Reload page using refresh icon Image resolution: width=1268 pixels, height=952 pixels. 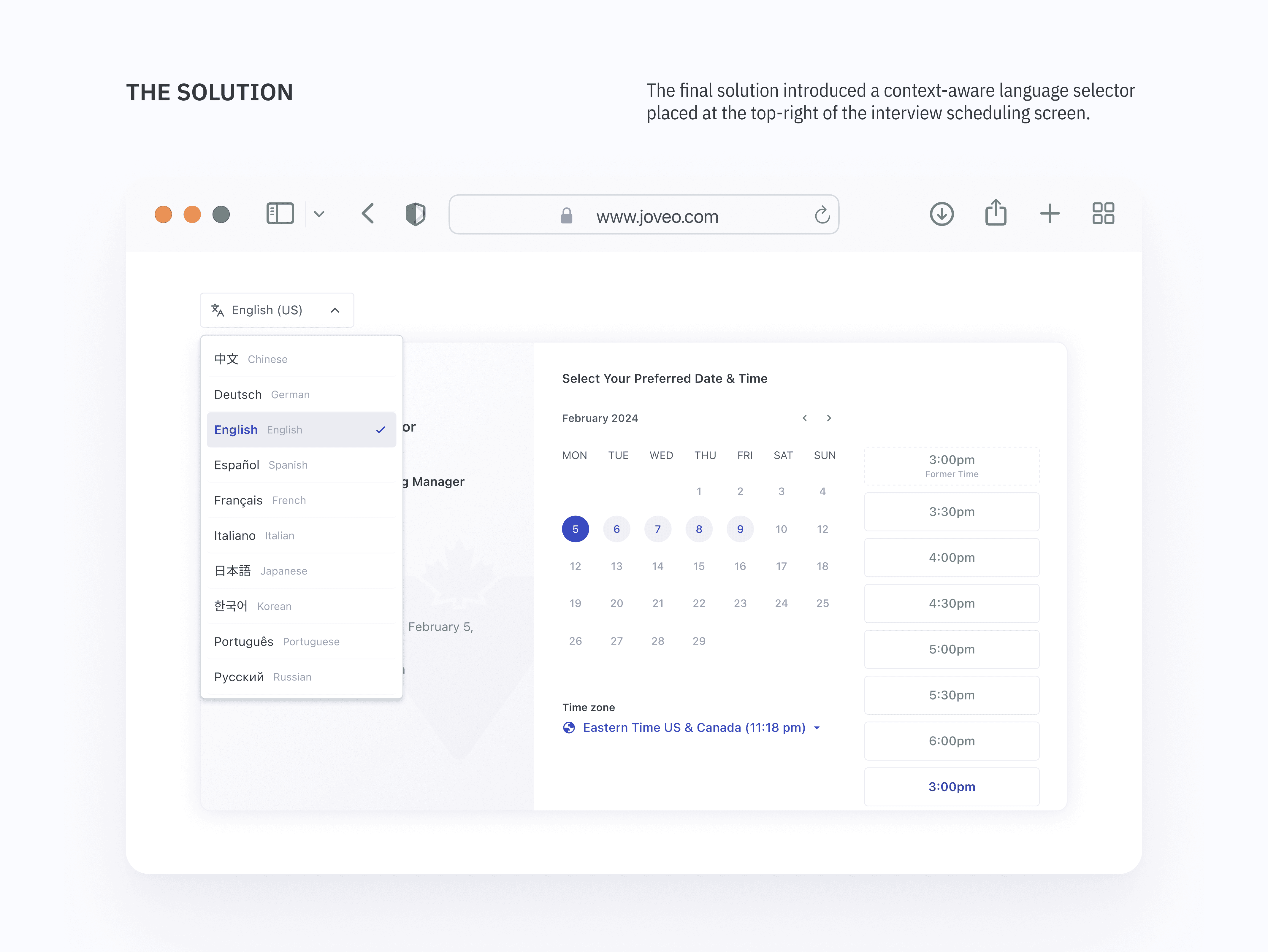point(822,215)
